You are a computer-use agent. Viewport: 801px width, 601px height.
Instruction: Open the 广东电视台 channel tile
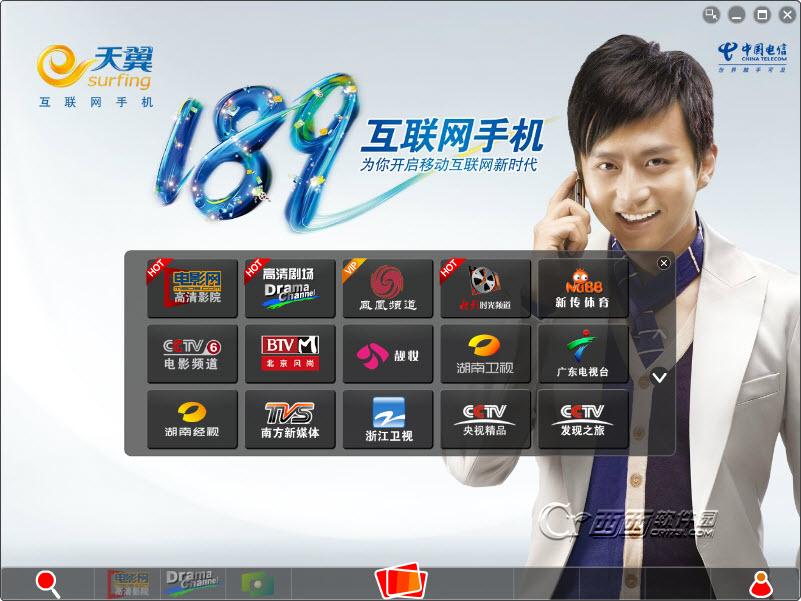pos(583,354)
